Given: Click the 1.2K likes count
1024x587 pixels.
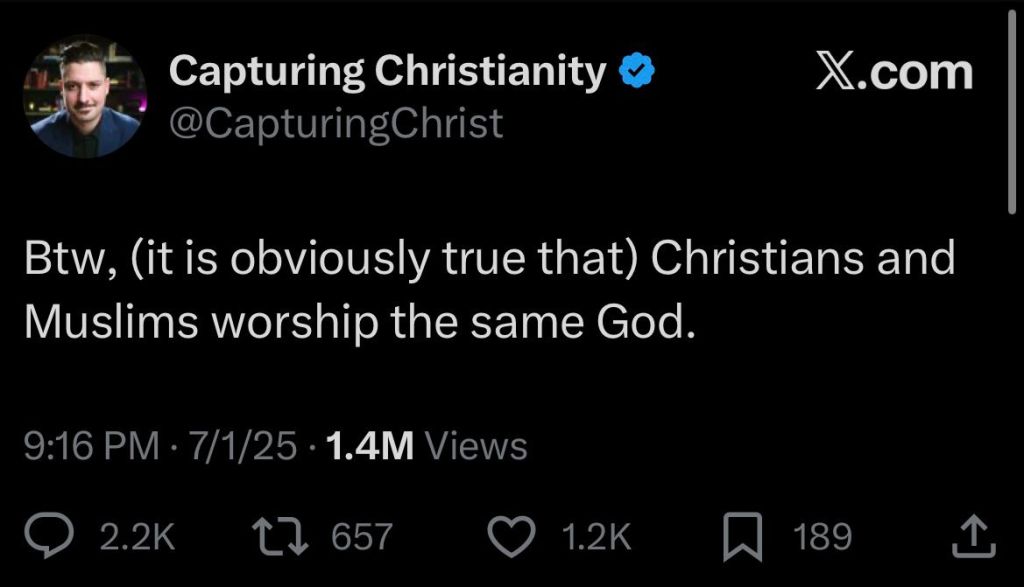Looking at the screenshot, I should [x=596, y=537].
